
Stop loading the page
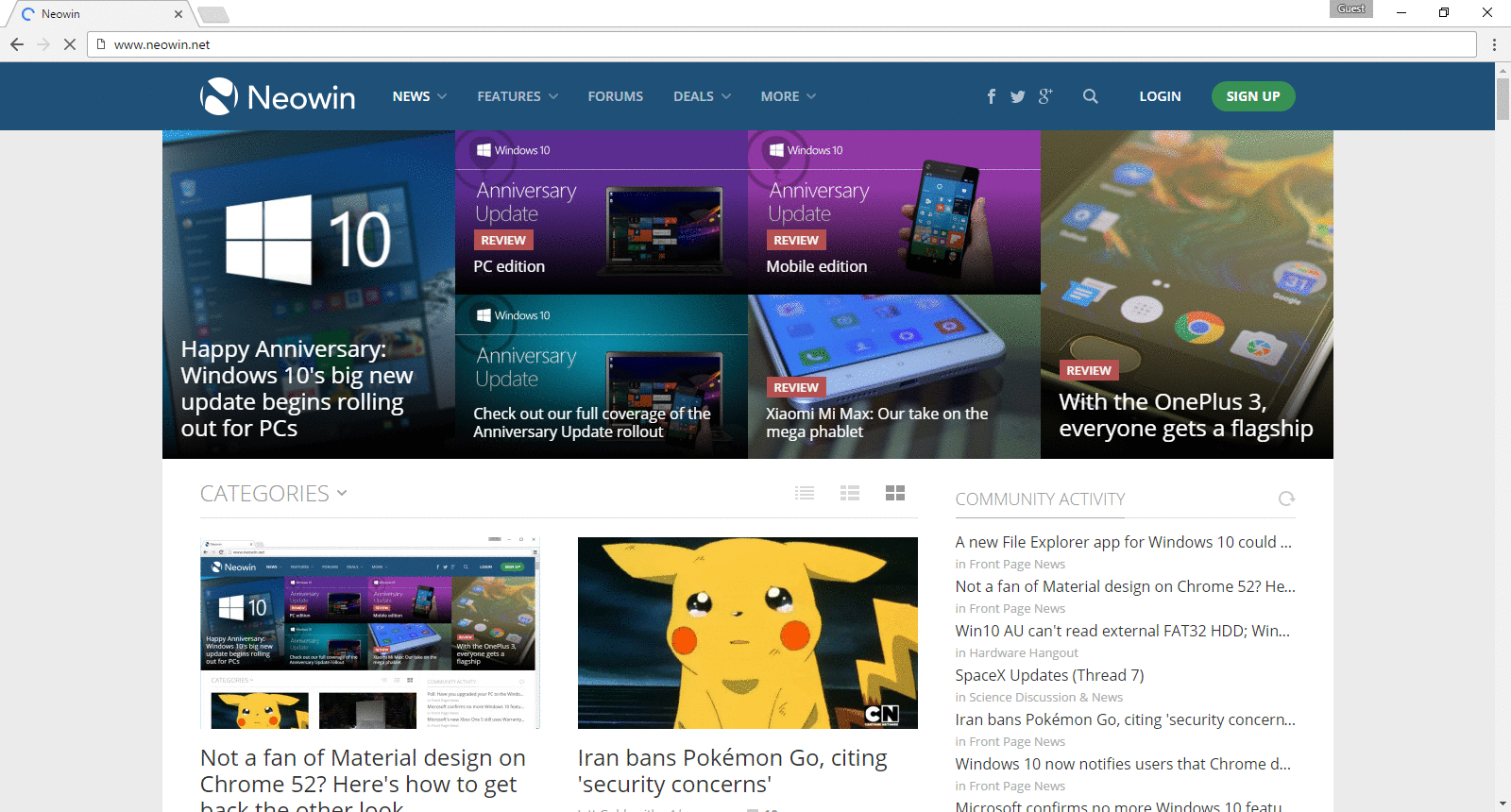[69, 44]
